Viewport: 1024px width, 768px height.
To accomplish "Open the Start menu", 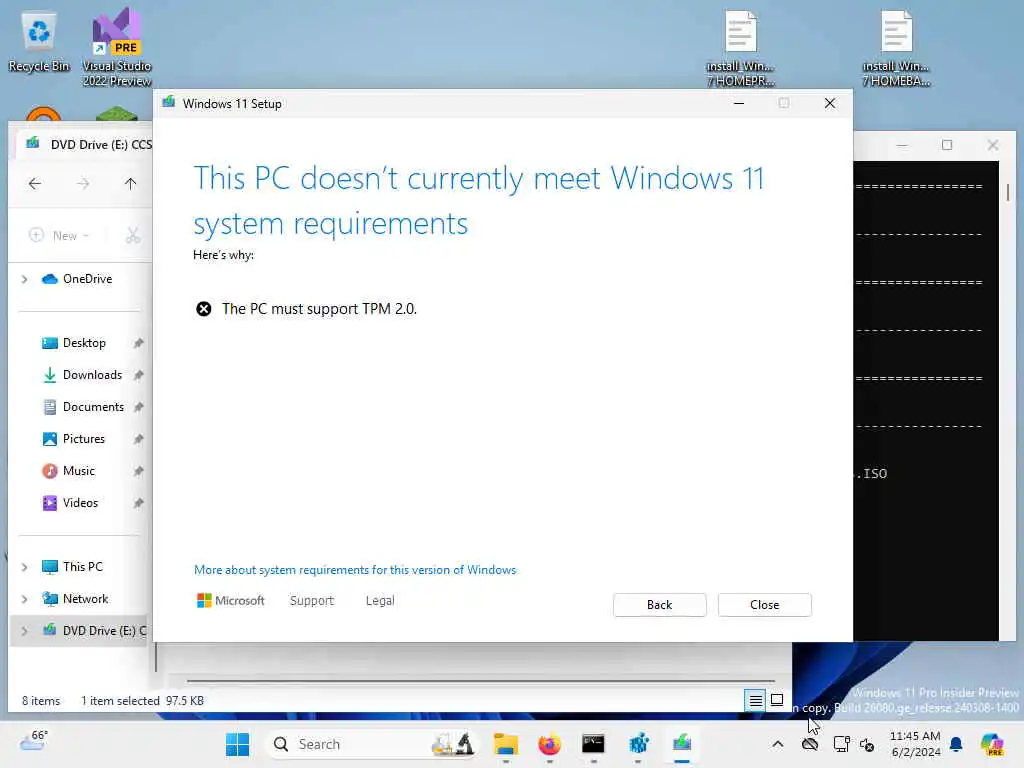I will click(x=237, y=744).
